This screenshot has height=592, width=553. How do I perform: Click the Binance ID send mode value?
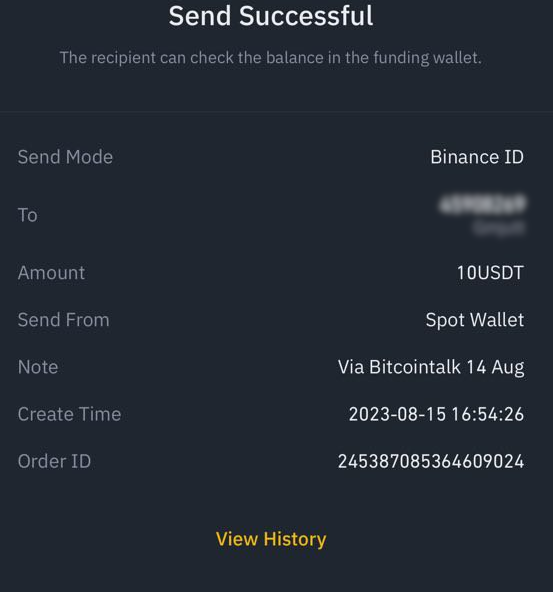tap(477, 157)
